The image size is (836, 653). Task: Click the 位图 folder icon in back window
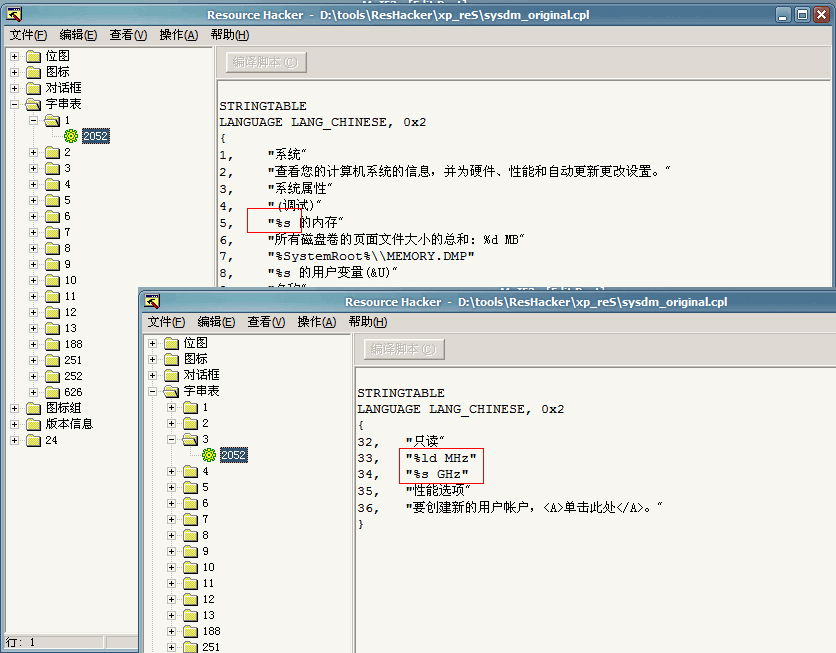pos(34,57)
